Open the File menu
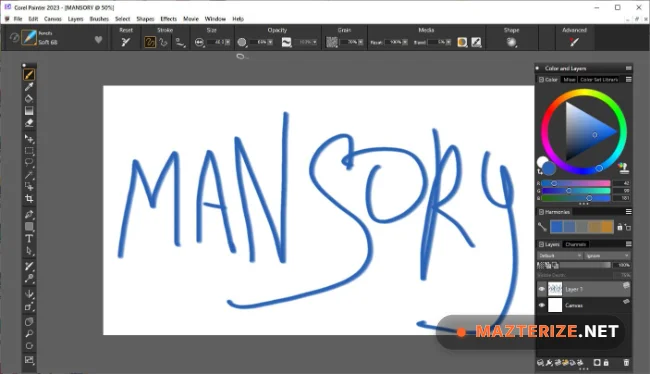This screenshot has width=650, height=374. pyautogui.click(x=18, y=19)
